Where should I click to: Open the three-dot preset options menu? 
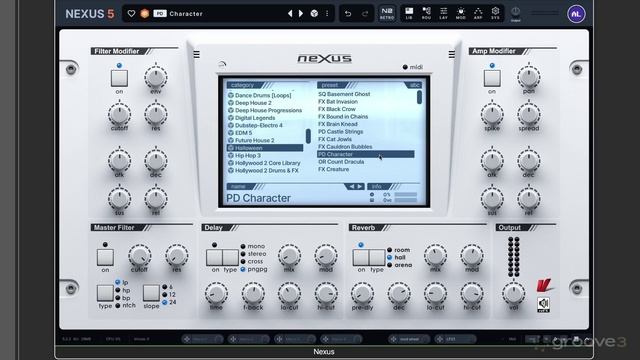(327, 13)
